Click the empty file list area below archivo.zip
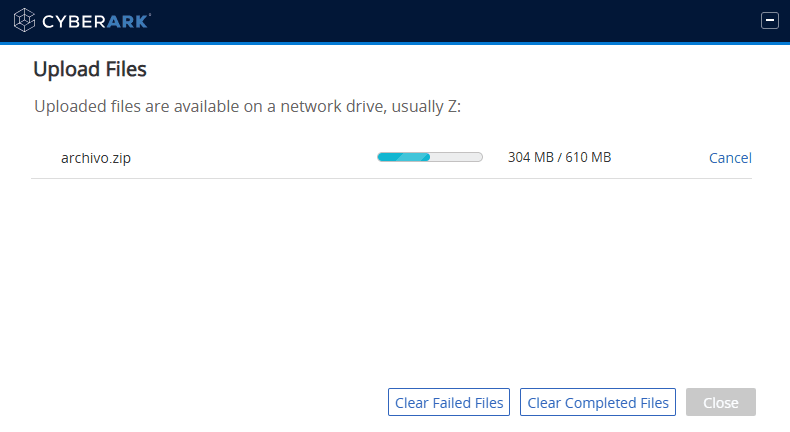Image resolution: width=790 pixels, height=432 pixels. (x=391, y=277)
